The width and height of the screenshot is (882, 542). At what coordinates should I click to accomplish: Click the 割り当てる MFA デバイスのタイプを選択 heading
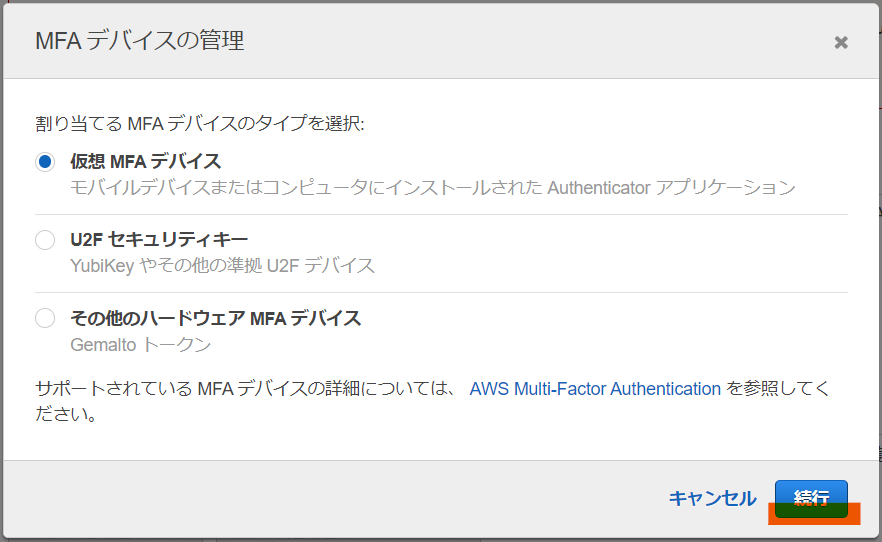200,123
